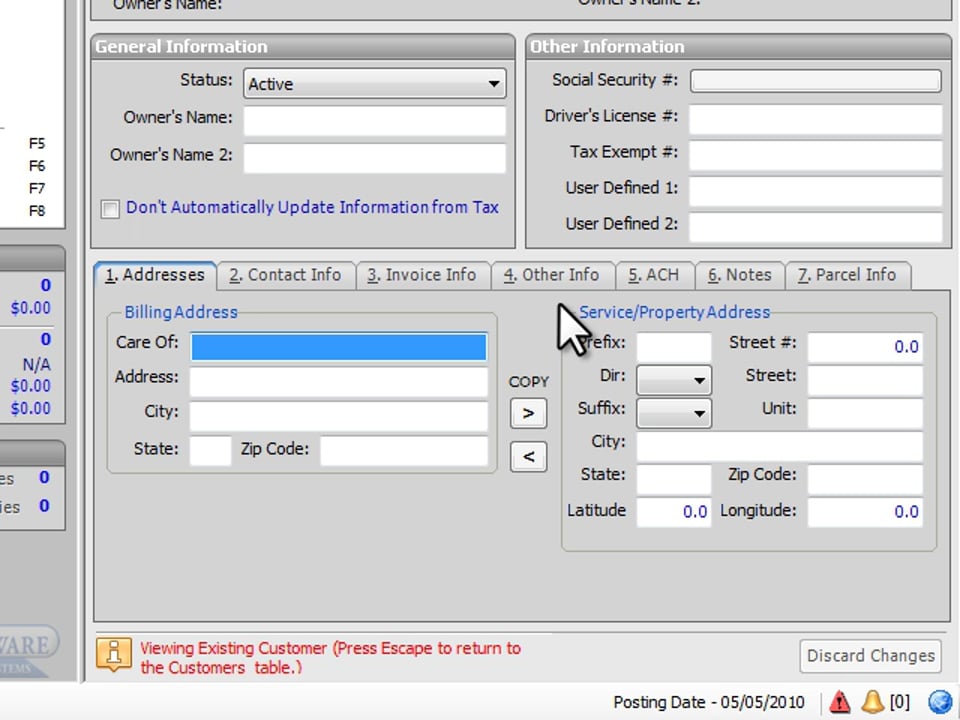This screenshot has height=720, width=960.
Task: Expand the Suffix dropdown in Service Address
Action: click(674, 413)
